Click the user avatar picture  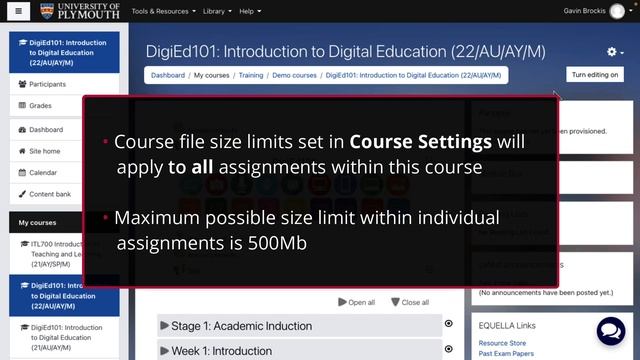click(617, 11)
